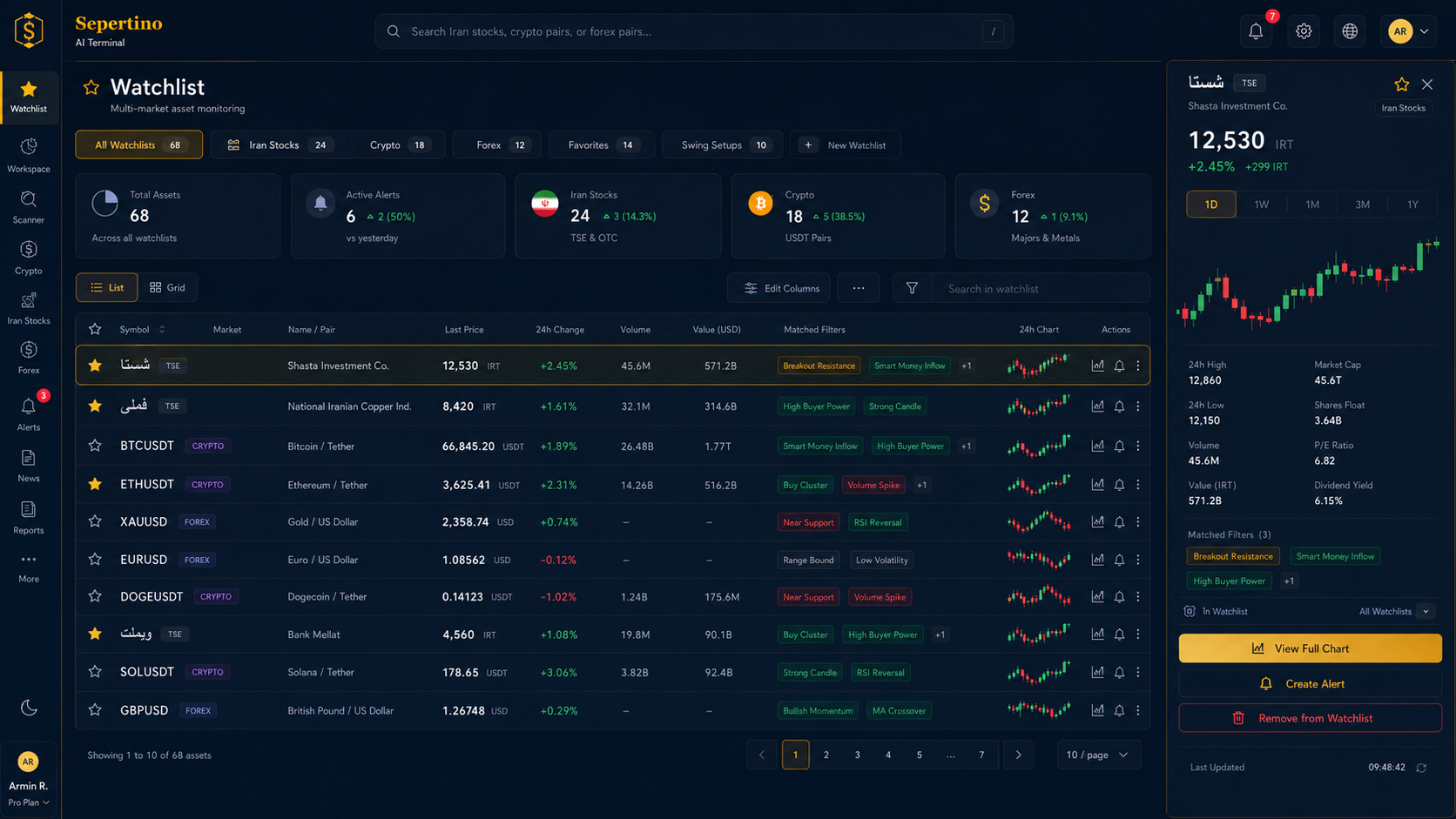Close the Shasta detail panel

tap(1426, 84)
